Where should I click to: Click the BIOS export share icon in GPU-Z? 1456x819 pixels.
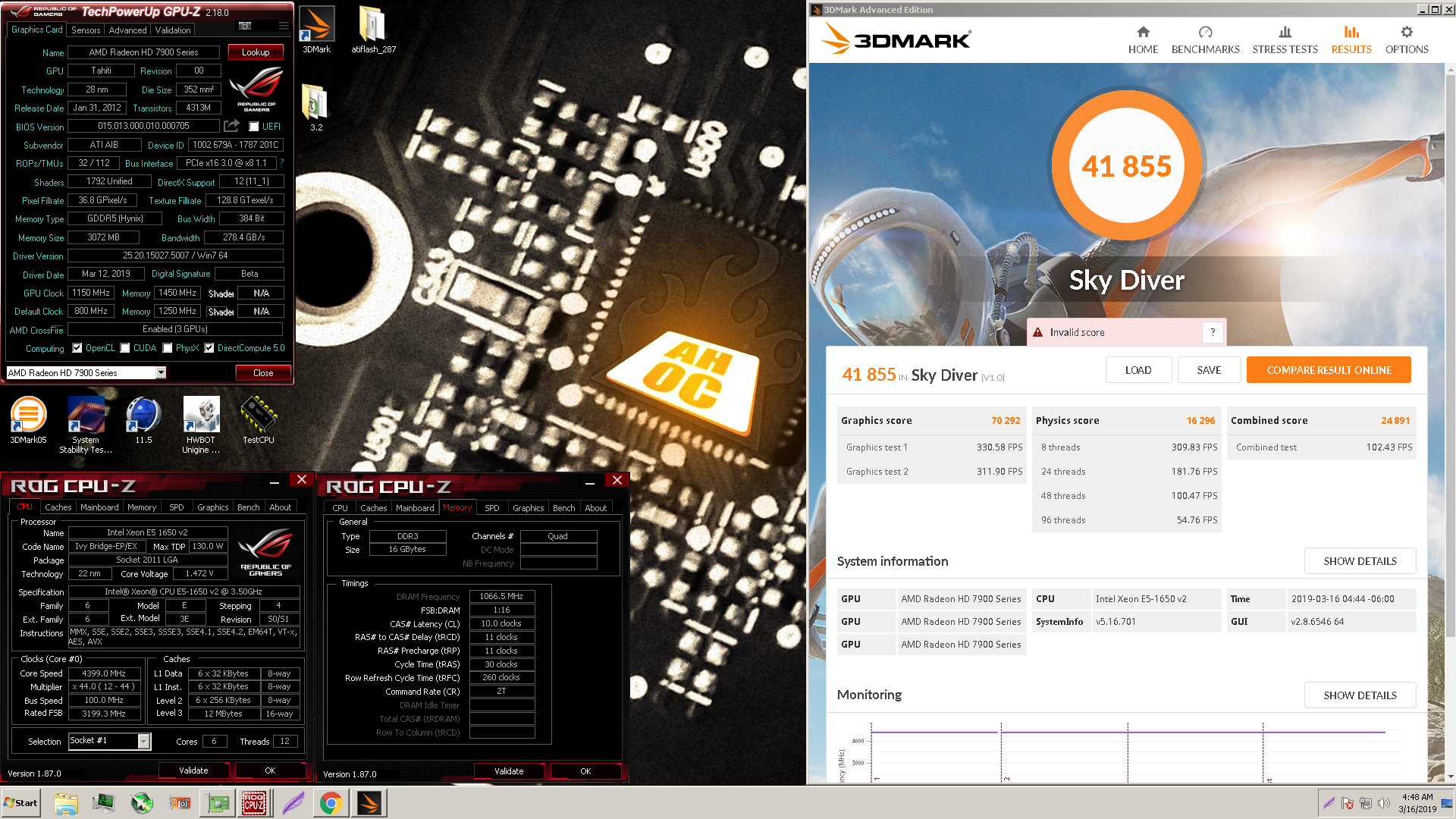coord(232,126)
